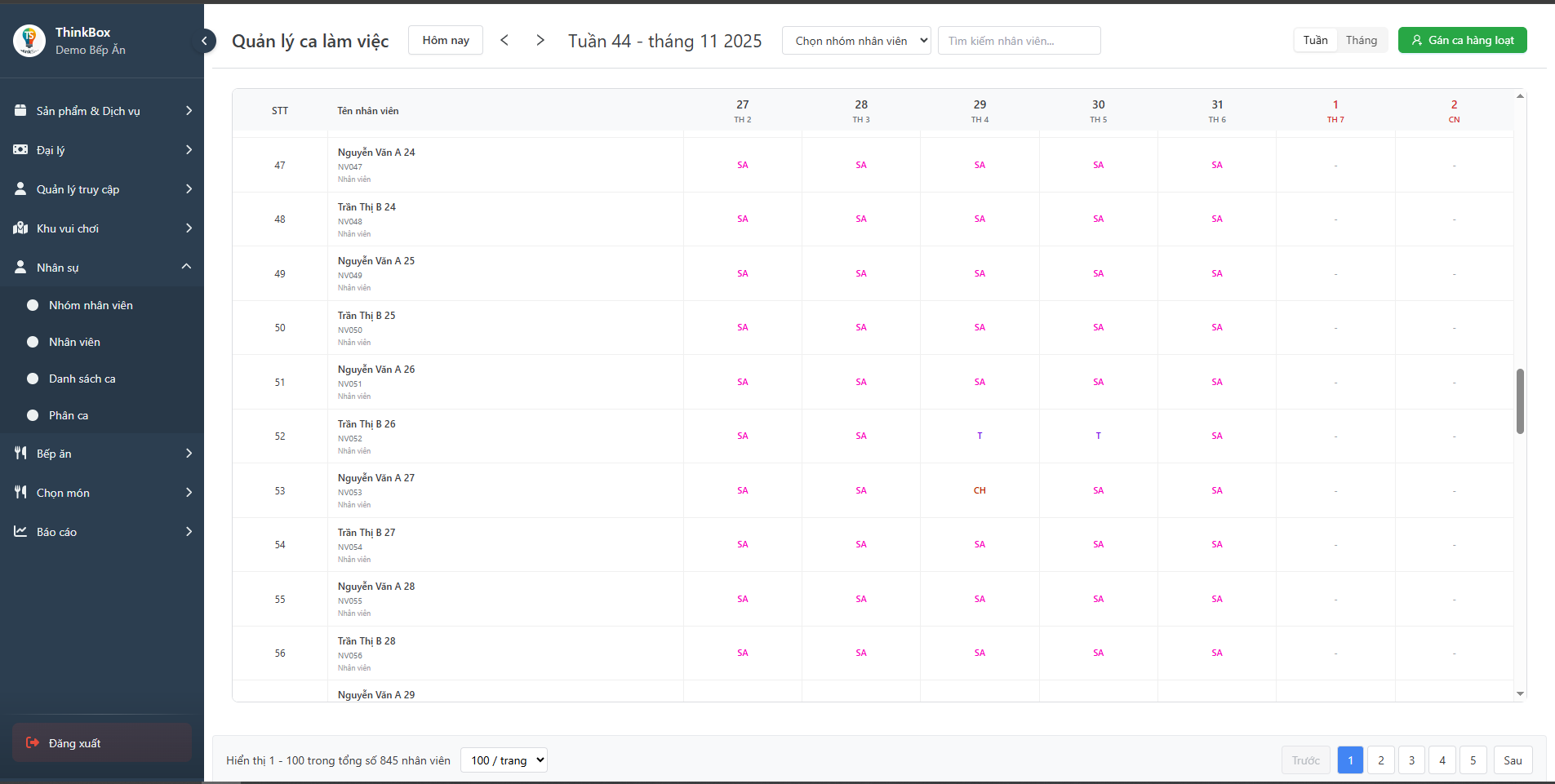The height and width of the screenshot is (784, 1555).
Task: Switch to Tuần view
Action: point(1315,40)
